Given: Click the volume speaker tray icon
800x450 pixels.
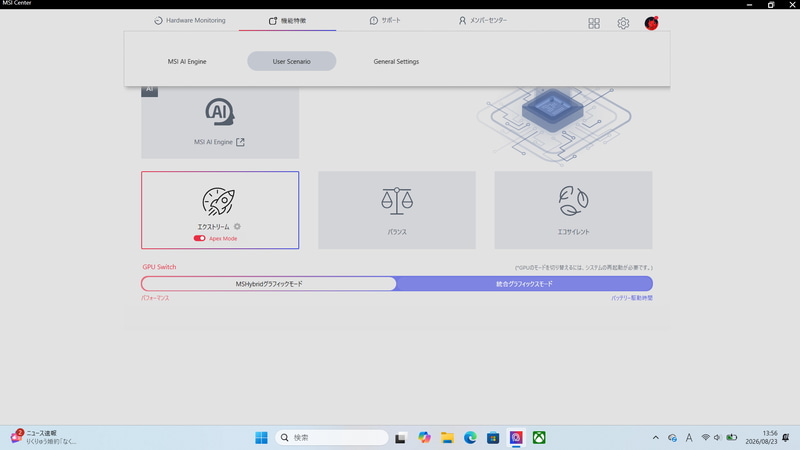Looking at the screenshot, I should (717, 438).
